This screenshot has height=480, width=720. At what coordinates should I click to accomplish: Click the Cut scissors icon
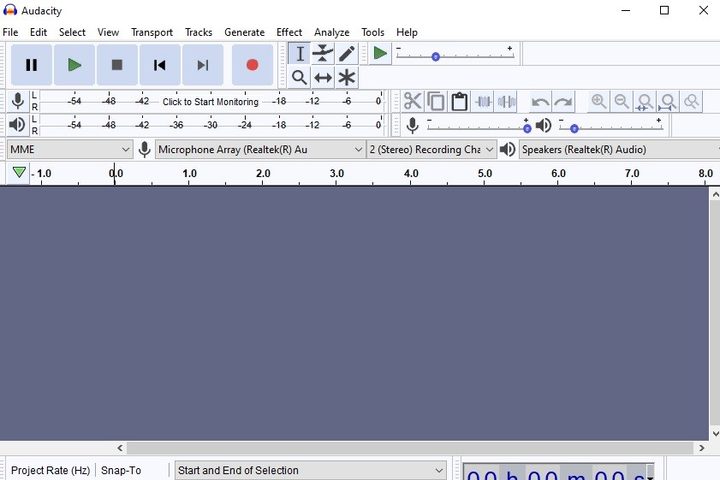(x=412, y=101)
